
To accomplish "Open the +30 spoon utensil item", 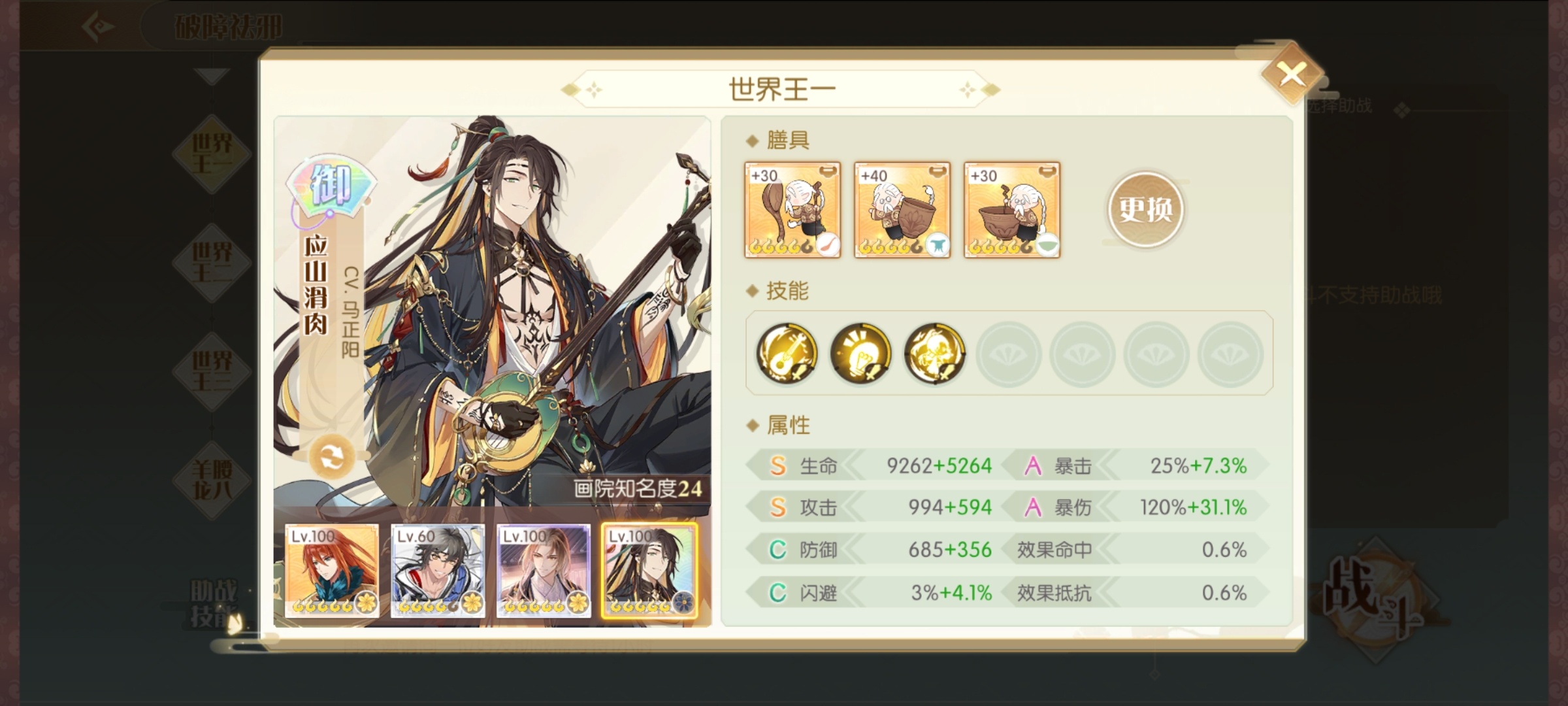I will [x=792, y=210].
